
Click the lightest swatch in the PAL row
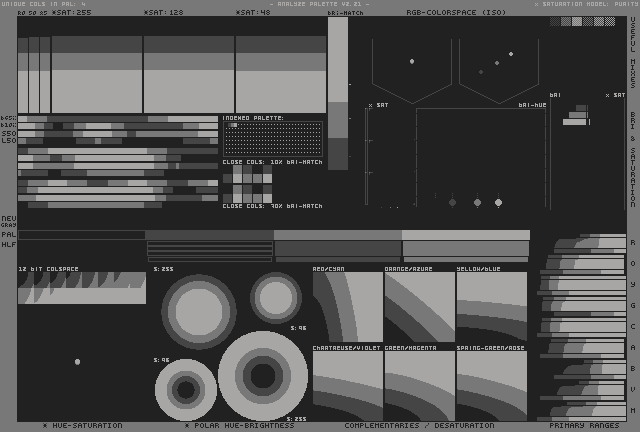[466, 235]
